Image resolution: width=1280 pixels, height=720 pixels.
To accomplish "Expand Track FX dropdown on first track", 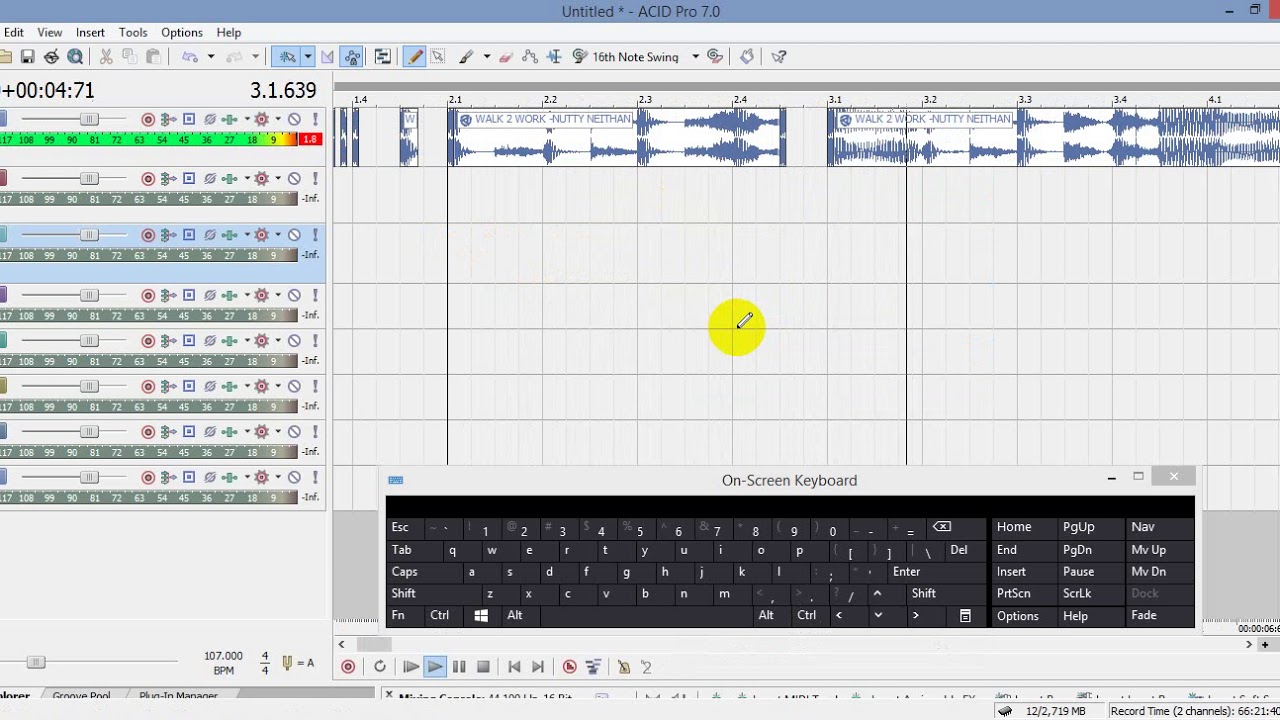I will (247, 119).
